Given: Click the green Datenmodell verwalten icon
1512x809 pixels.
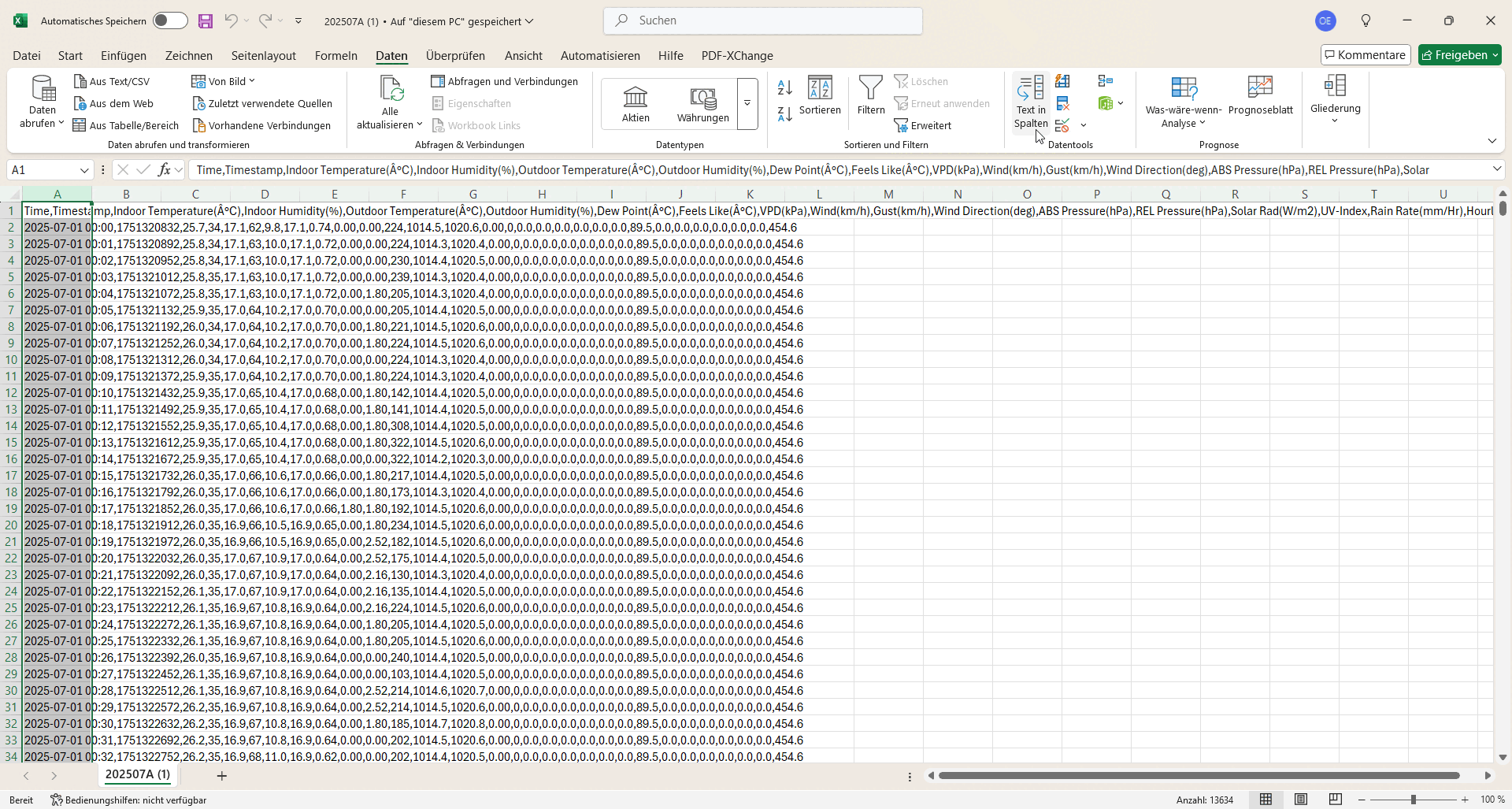Looking at the screenshot, I should coord(1106,103).
